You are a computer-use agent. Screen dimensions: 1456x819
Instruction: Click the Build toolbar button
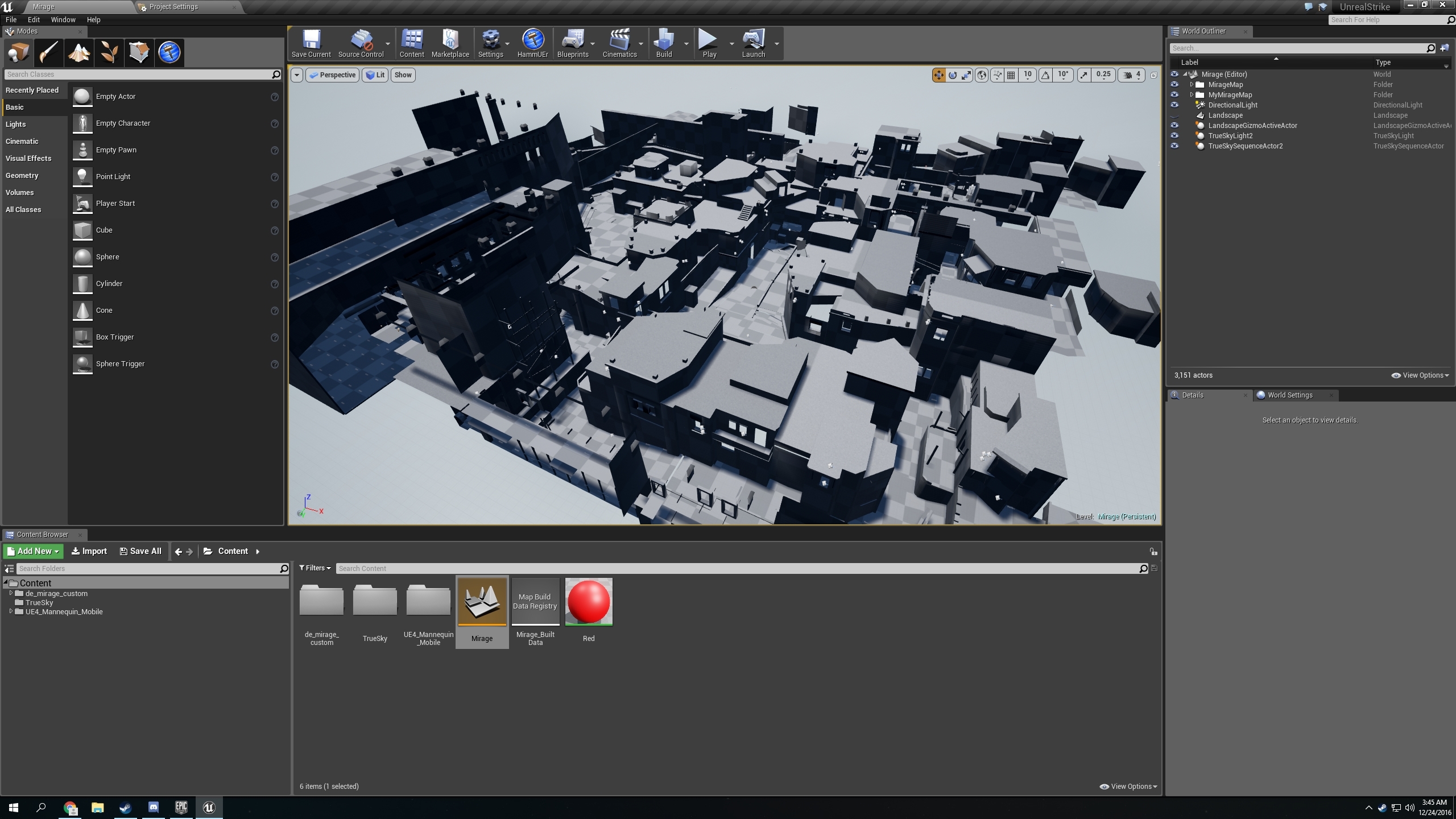(664, 44)
